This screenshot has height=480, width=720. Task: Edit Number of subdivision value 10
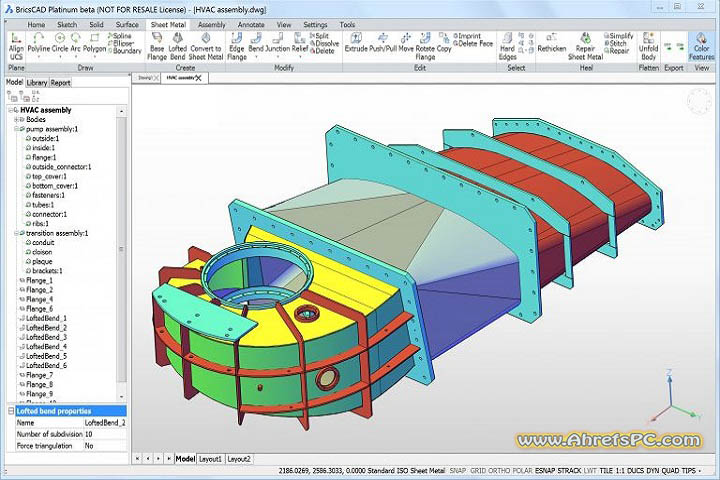click(105, 434)
